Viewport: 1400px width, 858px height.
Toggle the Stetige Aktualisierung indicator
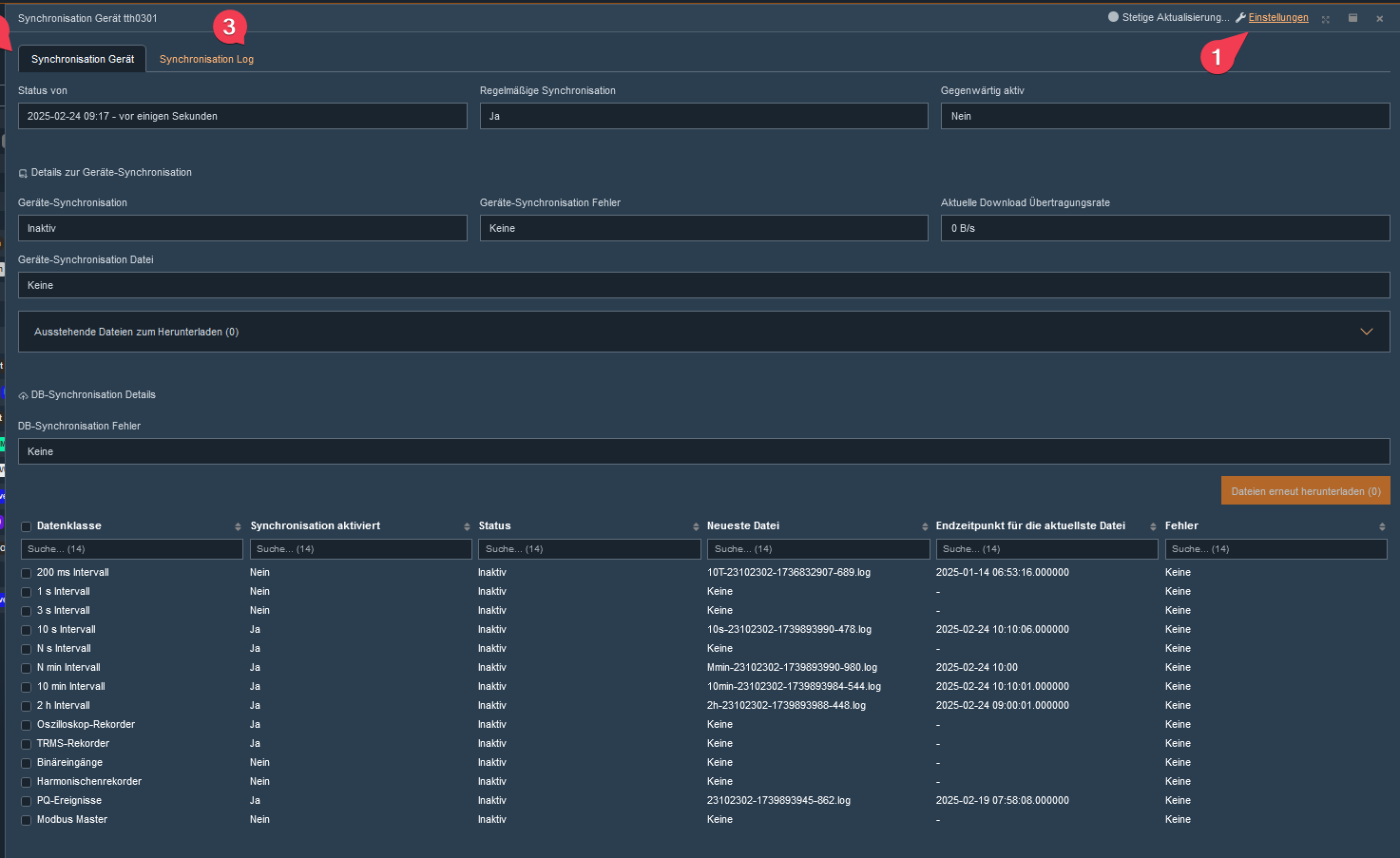[x=1113, y=17]
